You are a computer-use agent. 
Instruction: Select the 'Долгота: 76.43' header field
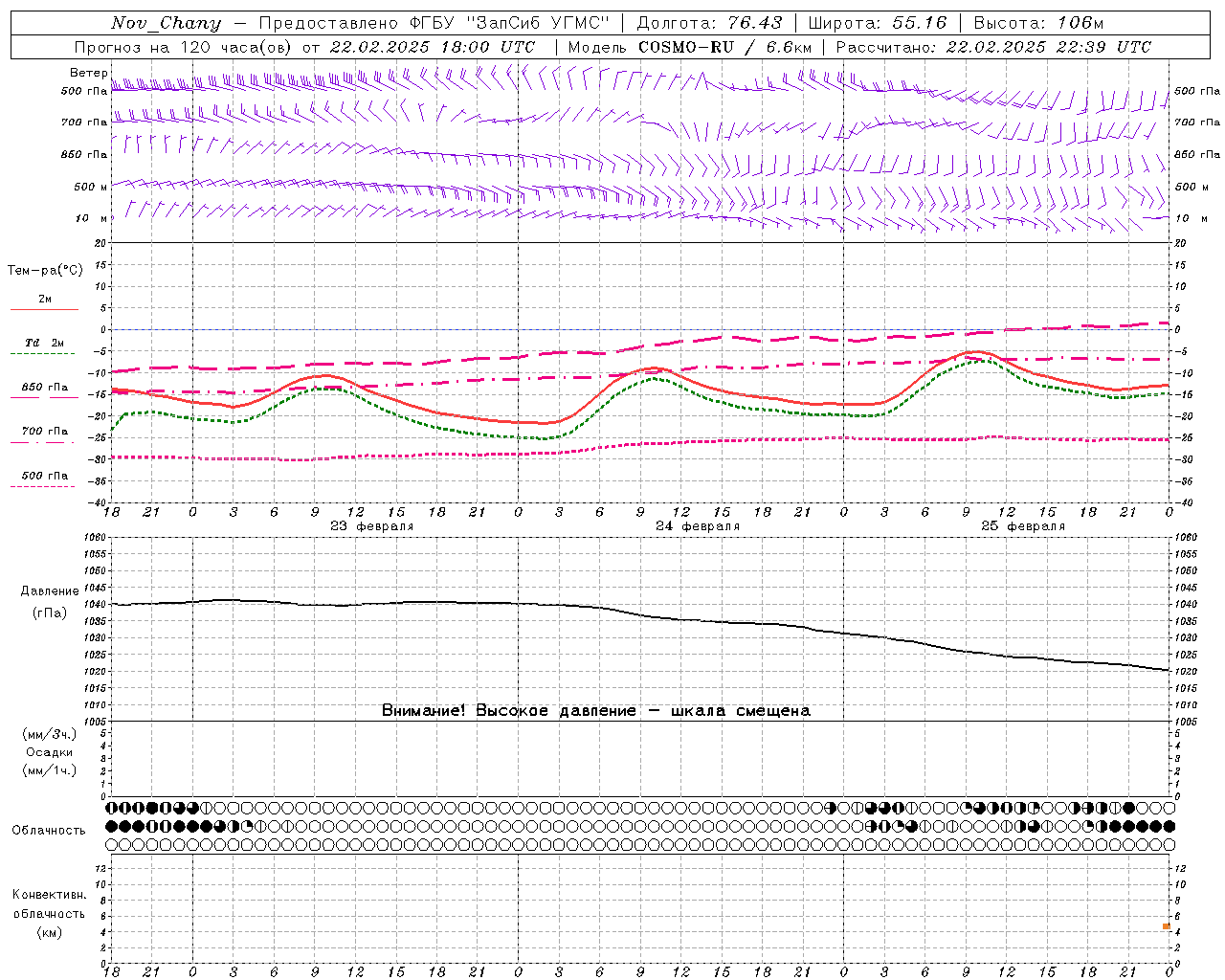coord(709,23)
